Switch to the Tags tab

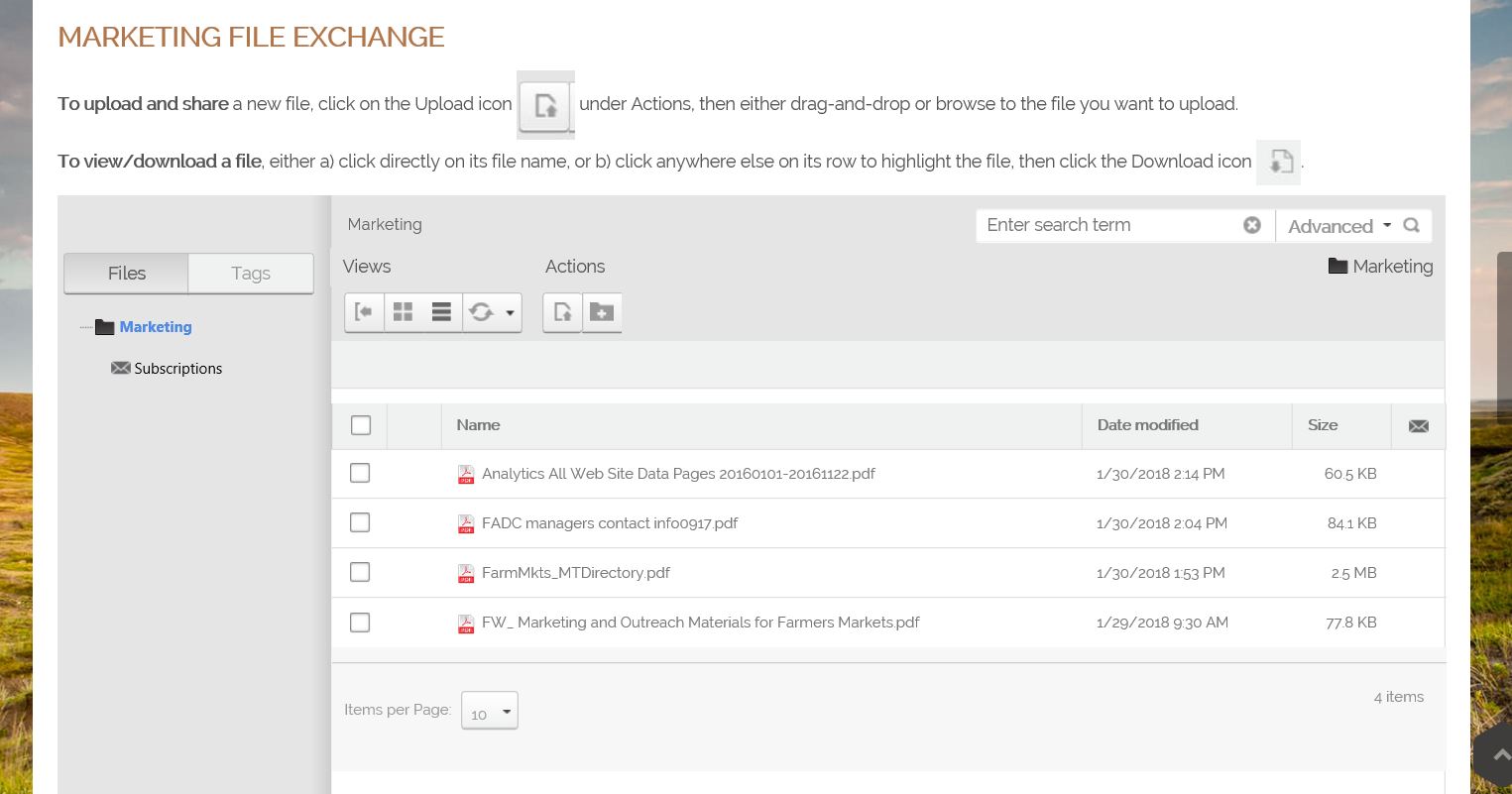click(250, 273)
